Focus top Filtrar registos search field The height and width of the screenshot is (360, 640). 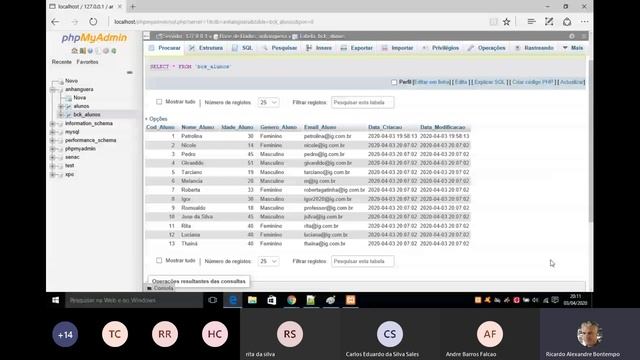tap(362, 102)
